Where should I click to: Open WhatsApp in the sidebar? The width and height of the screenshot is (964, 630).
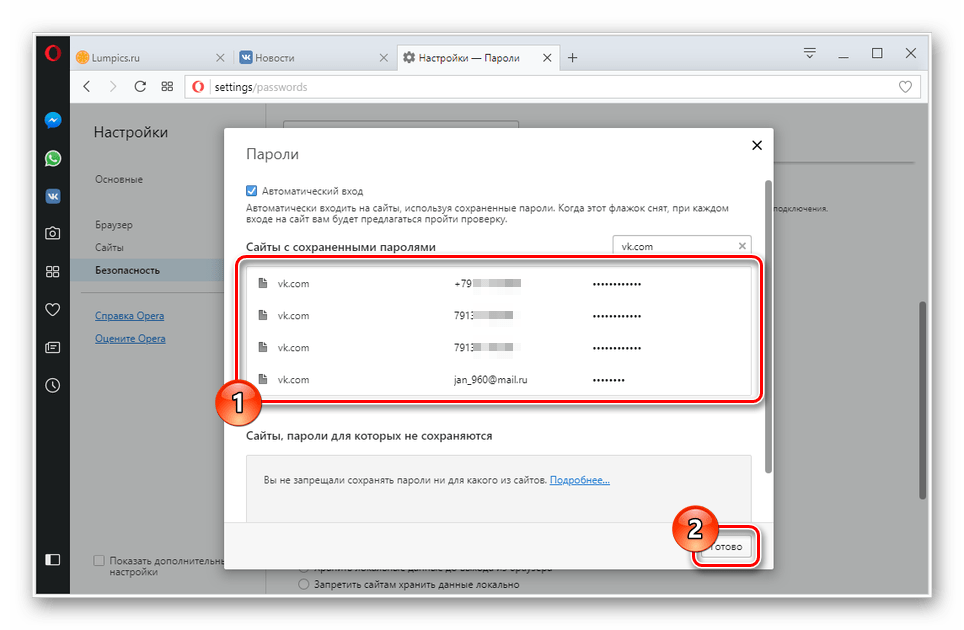click(53, 159)
